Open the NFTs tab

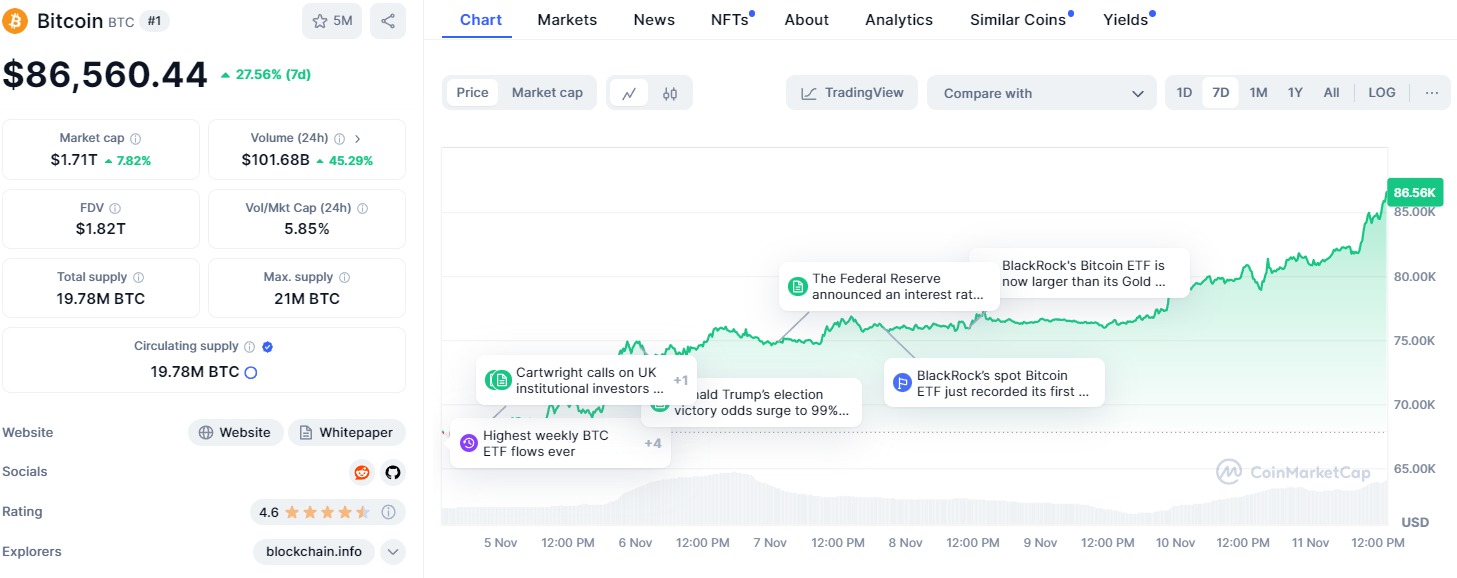(x=730, y=20)
